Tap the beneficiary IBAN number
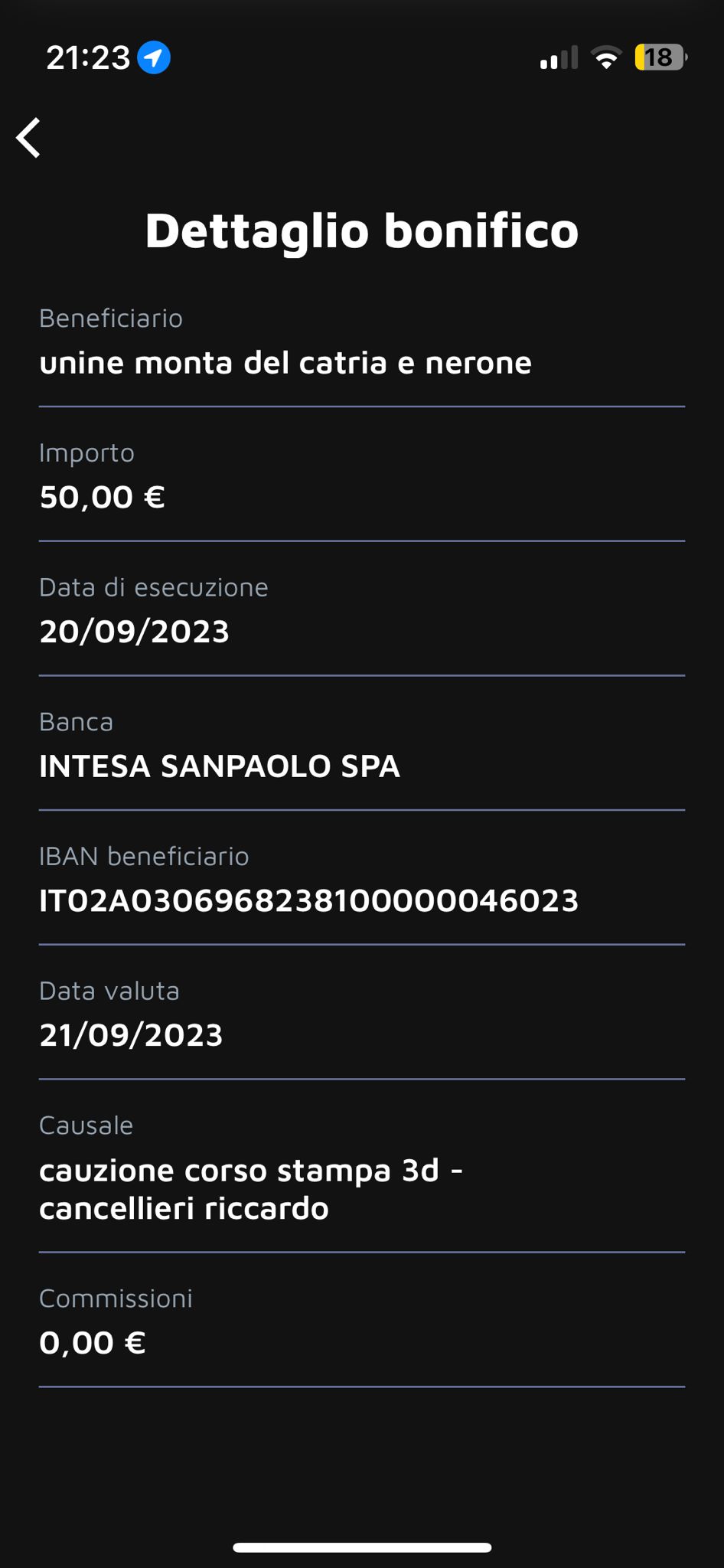The image size is (724, 1568). pos(308,901)
